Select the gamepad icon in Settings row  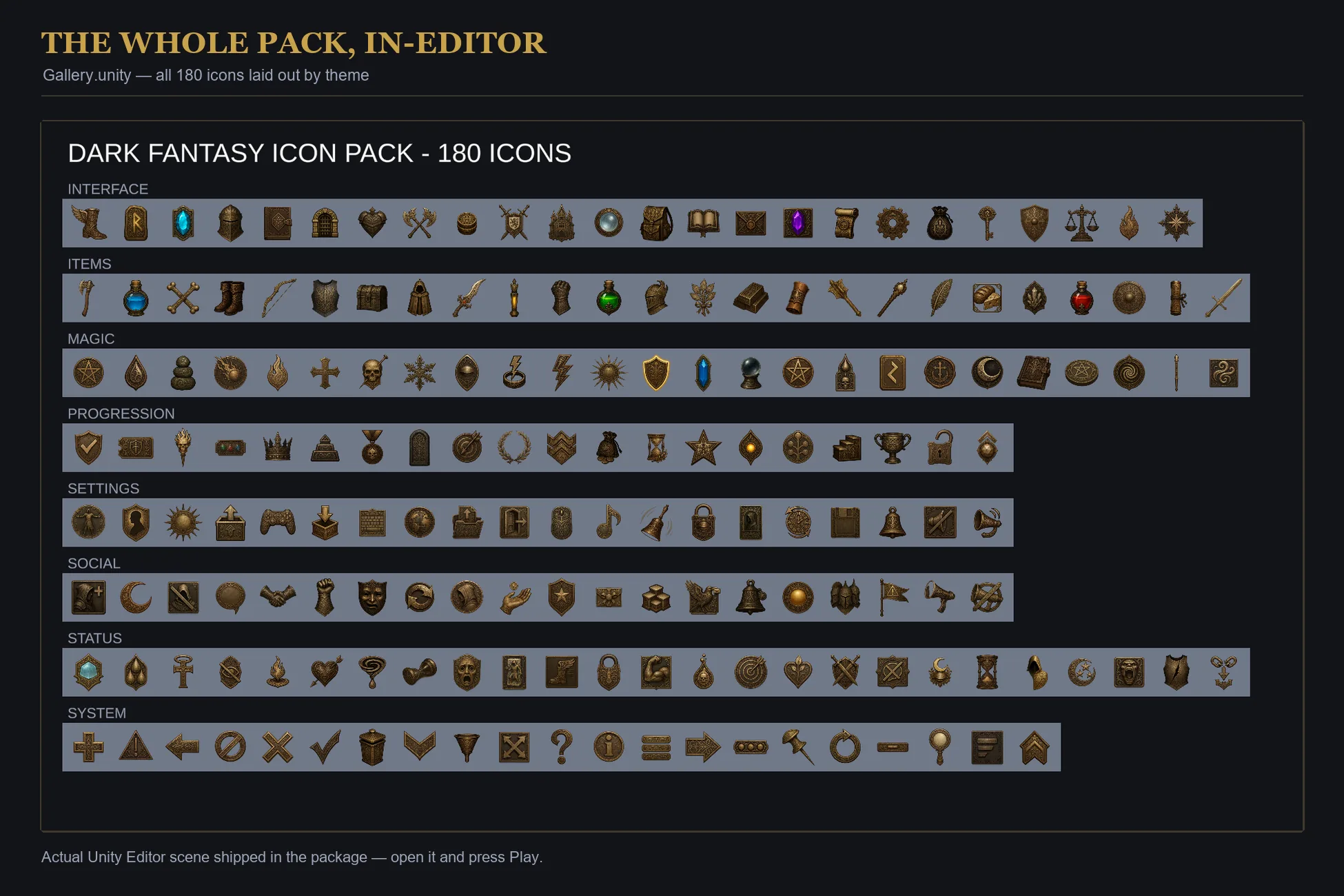pos(278,522)
